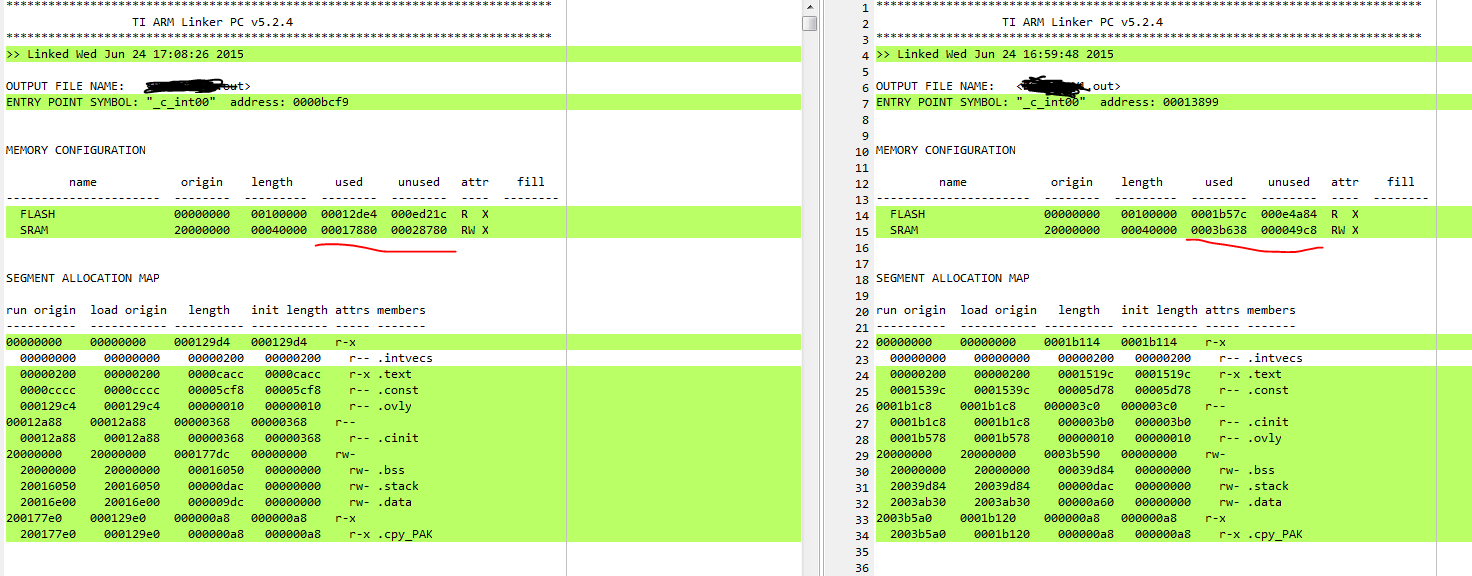Click the .bss member in the right pane

pyautogui.click(x=1261, y=470)
